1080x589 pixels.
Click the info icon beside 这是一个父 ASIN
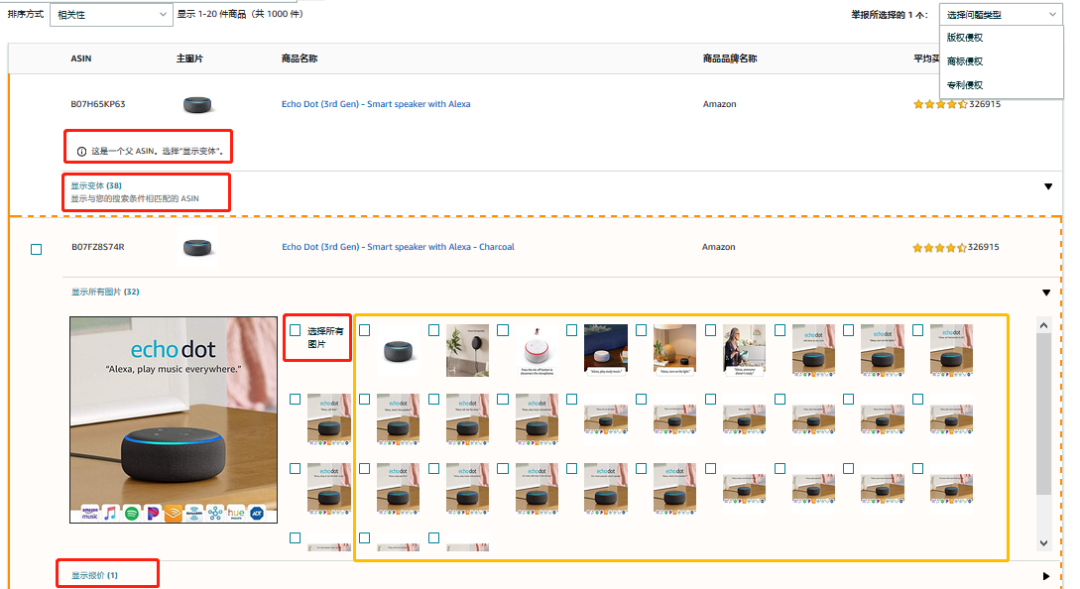pos(81,151)
